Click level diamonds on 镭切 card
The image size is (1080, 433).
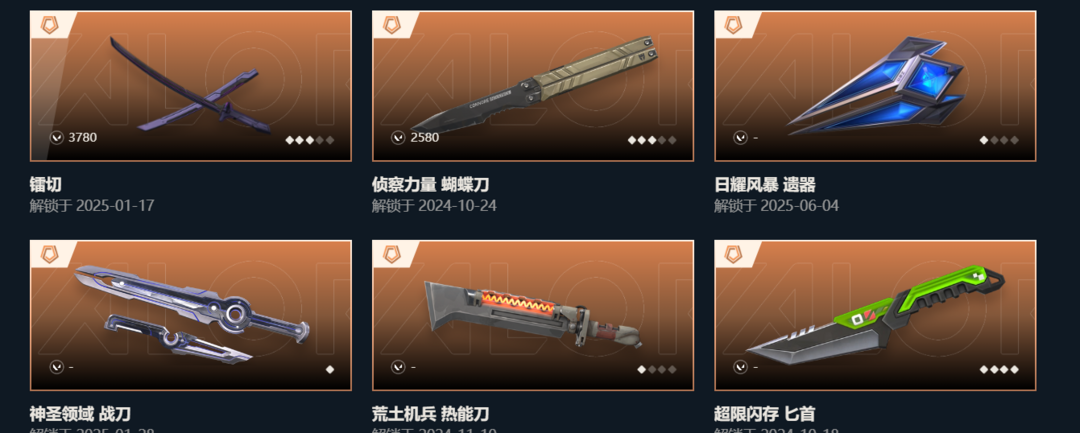pos(310,140)
